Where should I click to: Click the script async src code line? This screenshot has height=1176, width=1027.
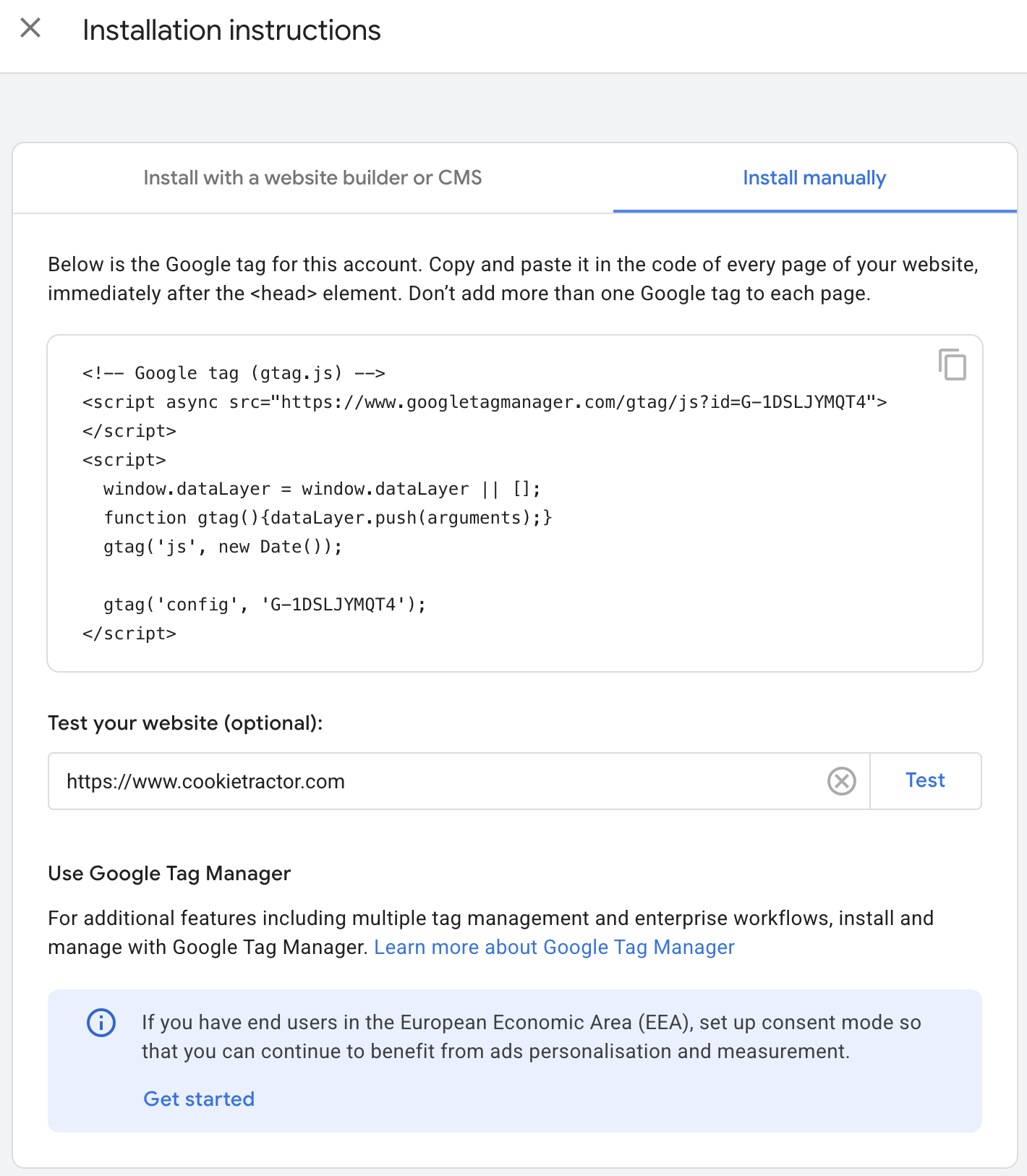coord(484,402)
